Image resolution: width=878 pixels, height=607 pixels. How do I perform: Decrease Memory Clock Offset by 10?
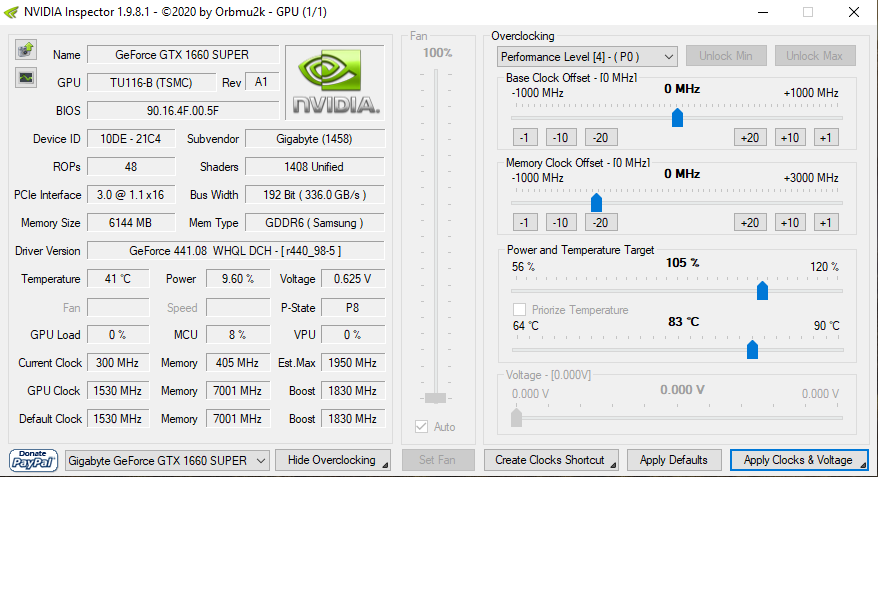[561, 222]
